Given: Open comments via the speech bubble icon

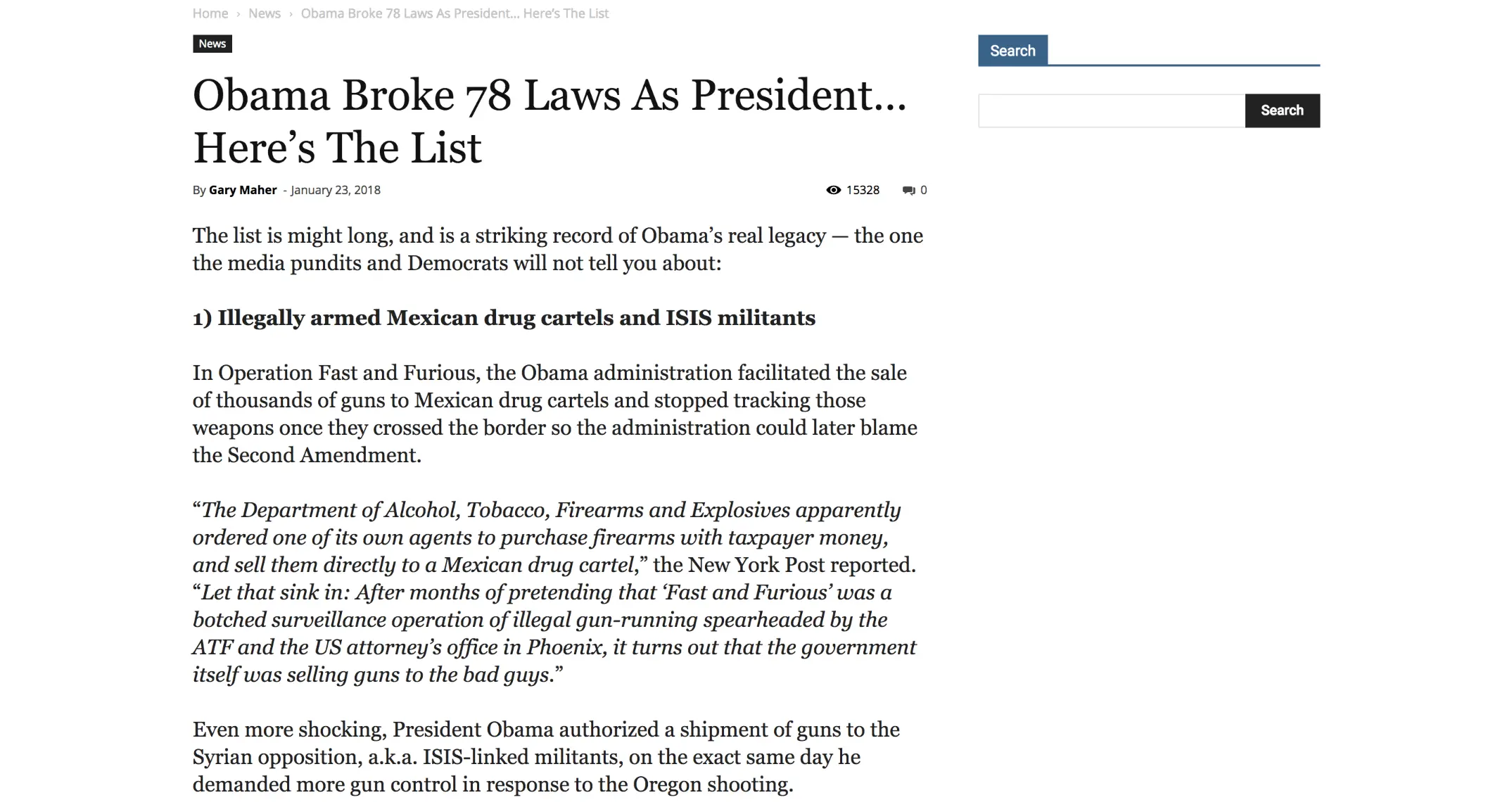Looking at the screenshot, I should click(x=909, y=190).
